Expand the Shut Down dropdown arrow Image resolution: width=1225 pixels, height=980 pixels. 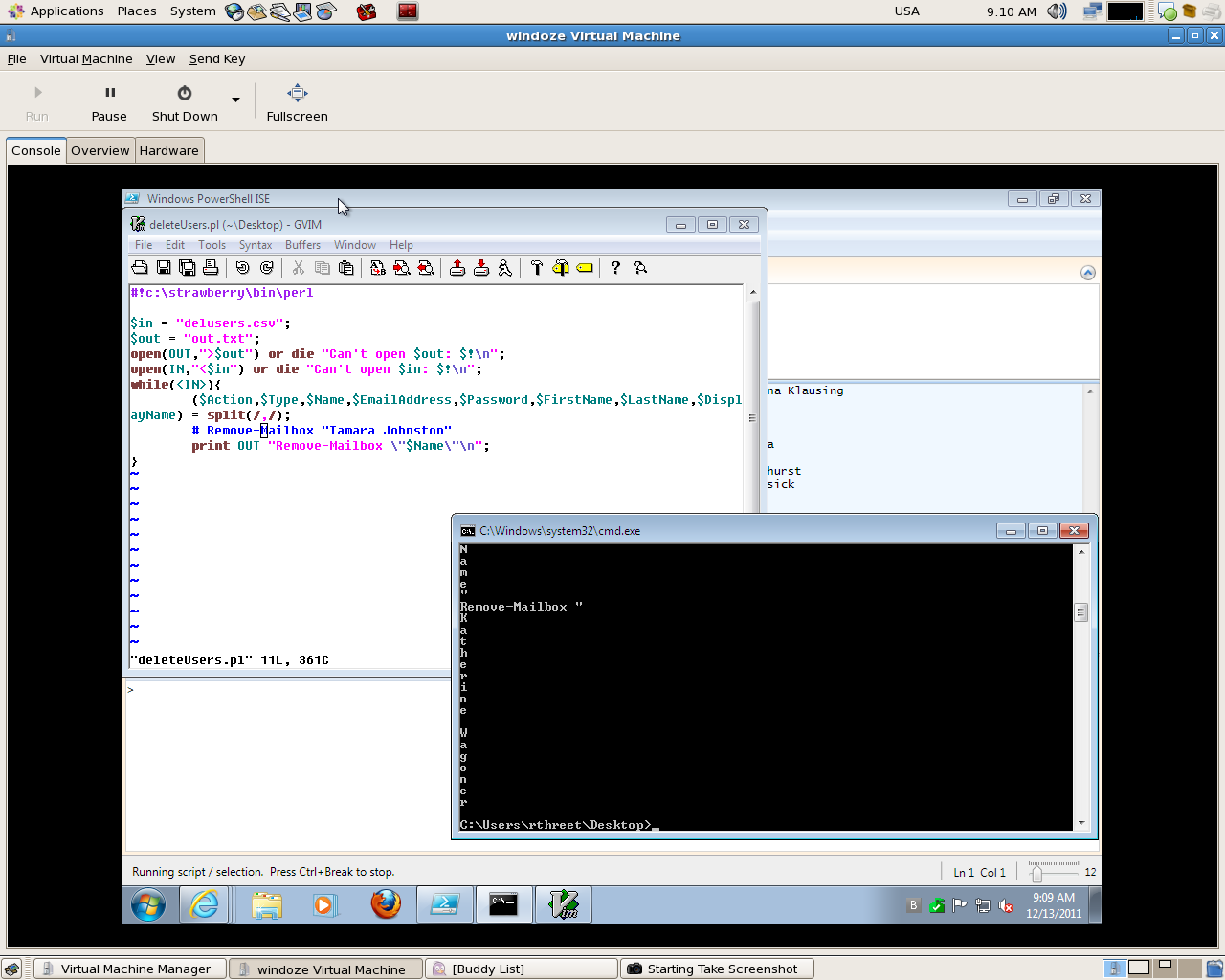point(235,100)
